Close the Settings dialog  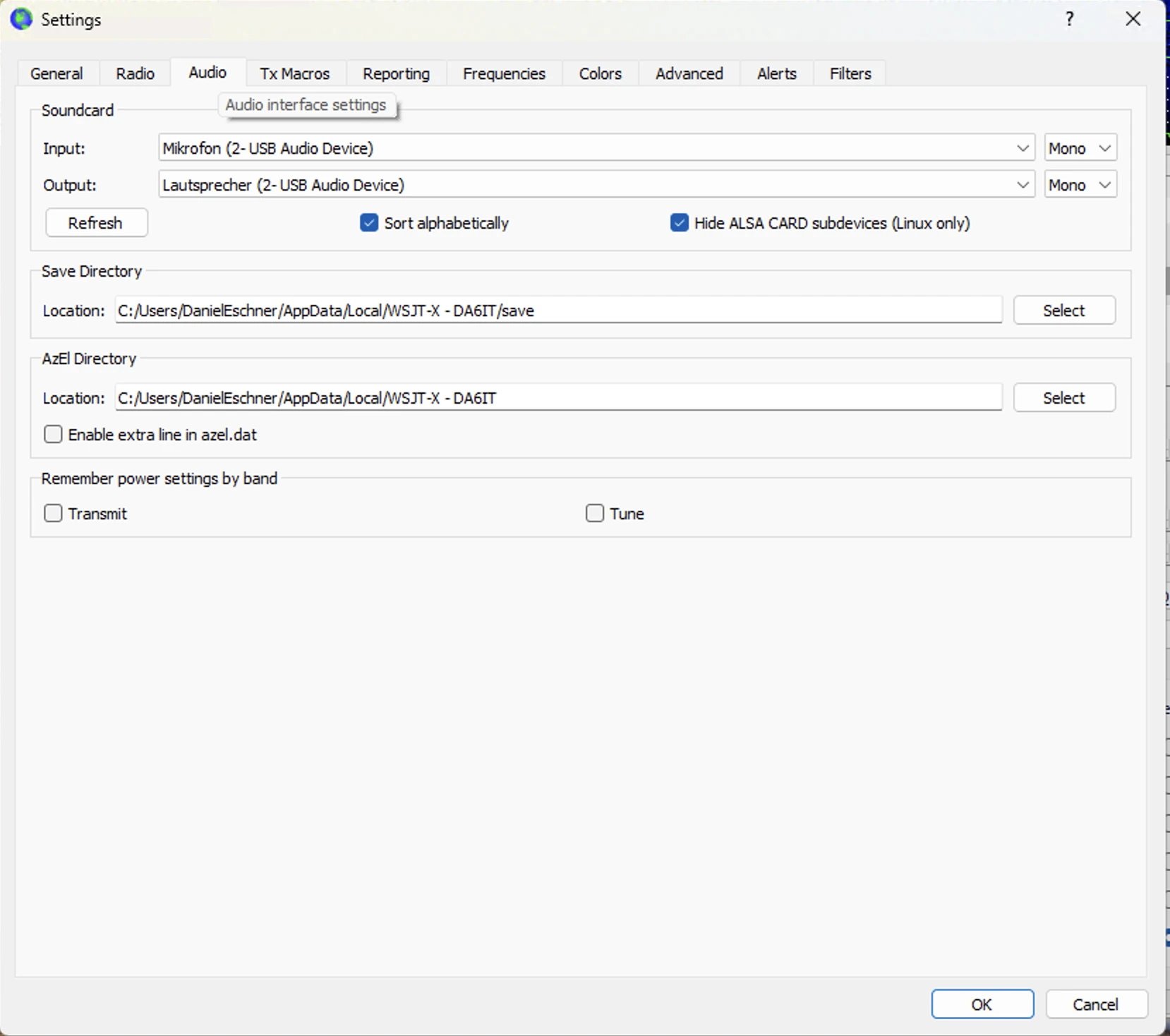(1133, 19)
